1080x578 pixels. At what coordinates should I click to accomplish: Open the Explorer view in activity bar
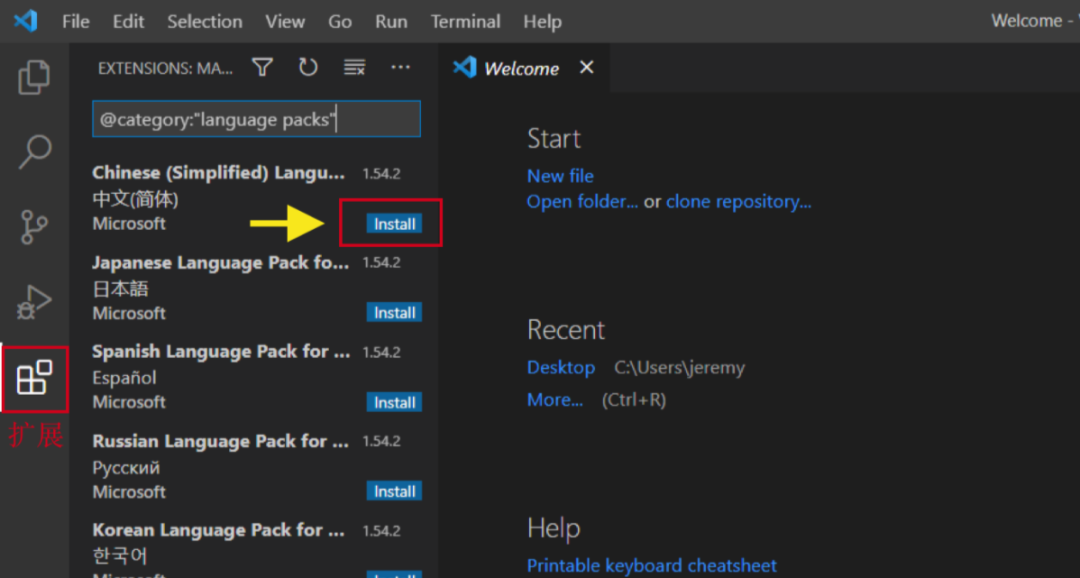(x=34, y=76)
